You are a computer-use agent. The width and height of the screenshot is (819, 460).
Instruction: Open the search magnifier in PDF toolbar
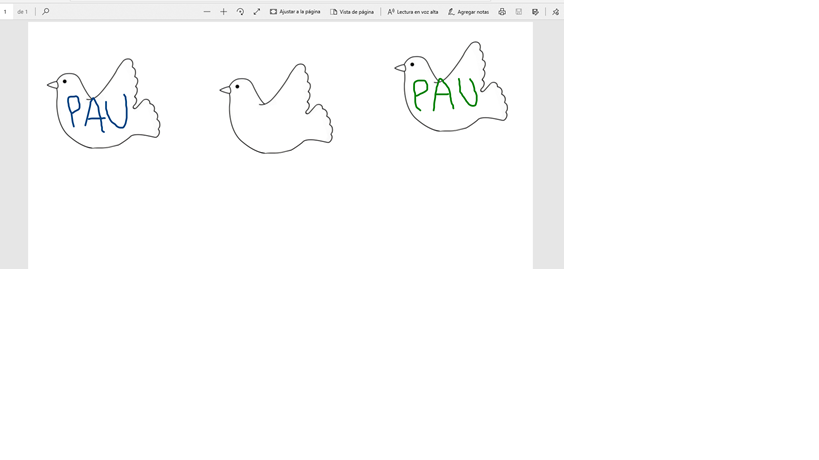pyautogui.click(x=45, y=12)
